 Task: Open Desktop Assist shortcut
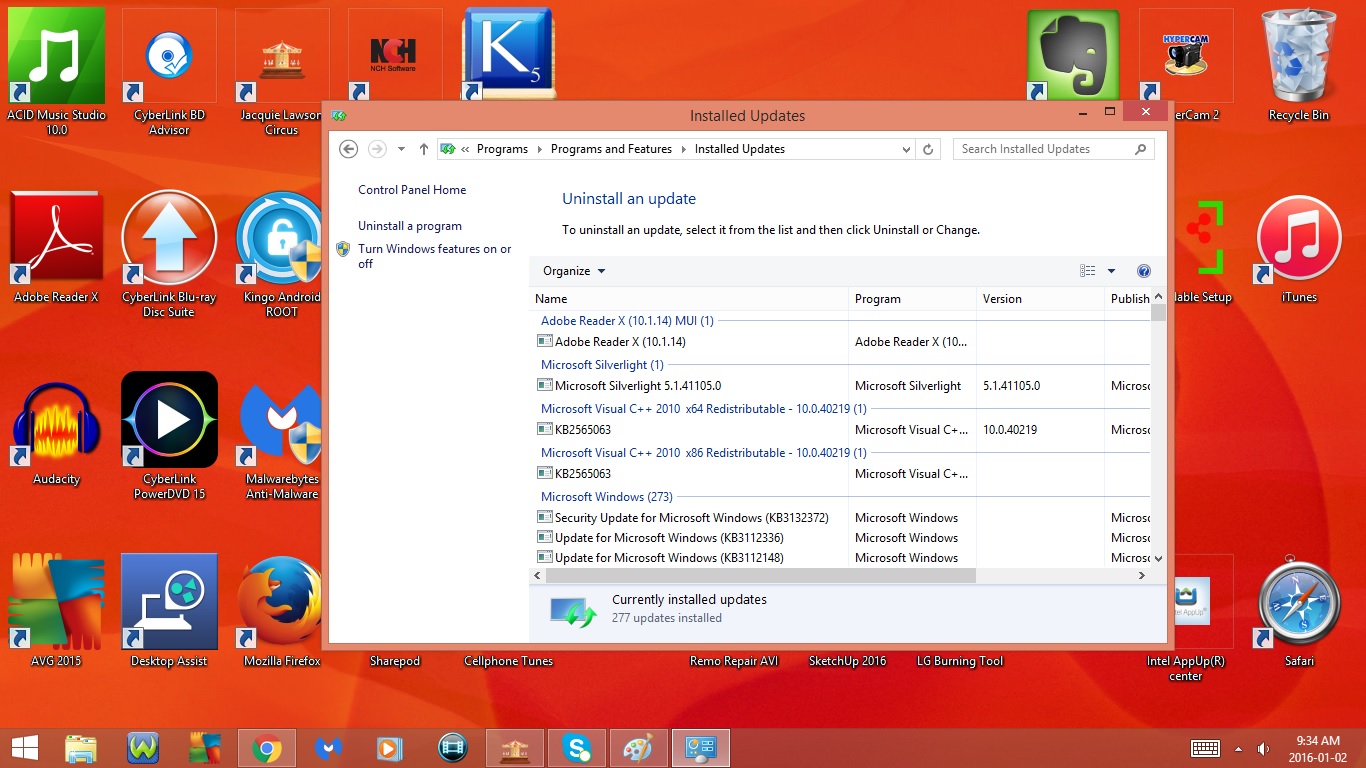click(169, 611)
